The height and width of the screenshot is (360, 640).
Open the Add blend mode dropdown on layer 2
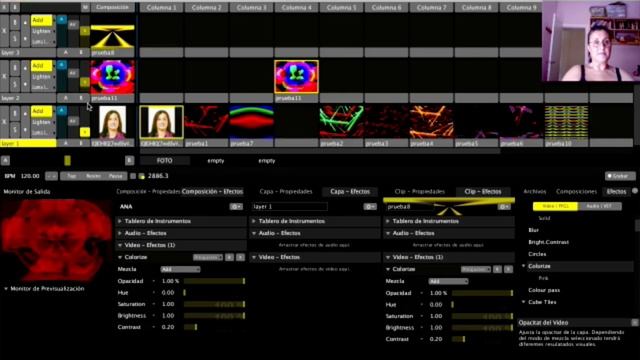(x=42, y=65)
